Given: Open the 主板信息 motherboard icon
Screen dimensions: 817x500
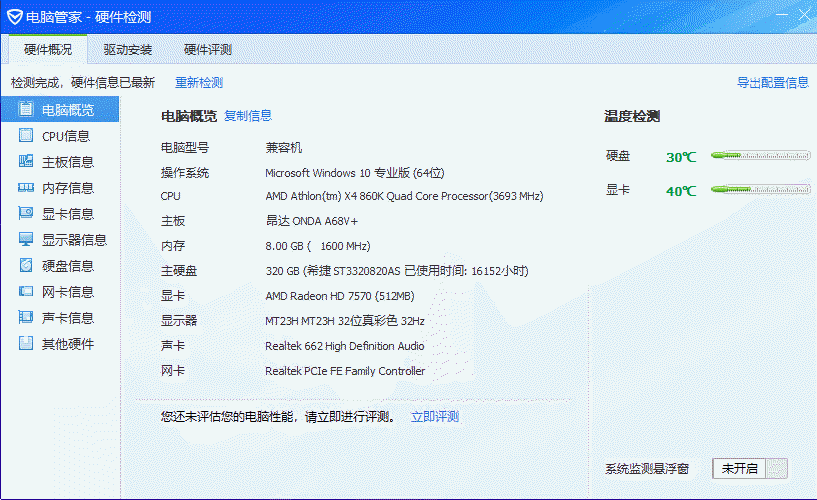Looking at the screenshot, I should [x=26, y=161].
